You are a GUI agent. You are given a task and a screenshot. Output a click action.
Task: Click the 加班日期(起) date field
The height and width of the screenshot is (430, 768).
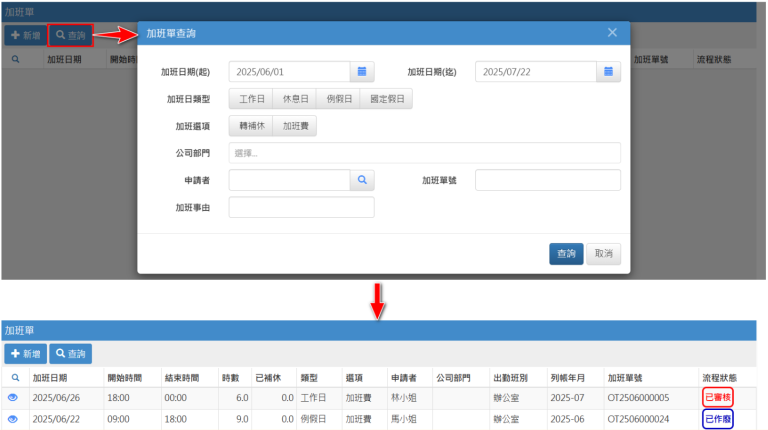point(289,72)
